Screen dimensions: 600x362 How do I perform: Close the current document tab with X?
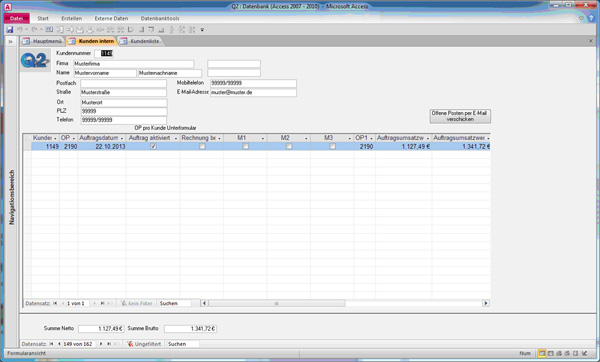(590, 41)
